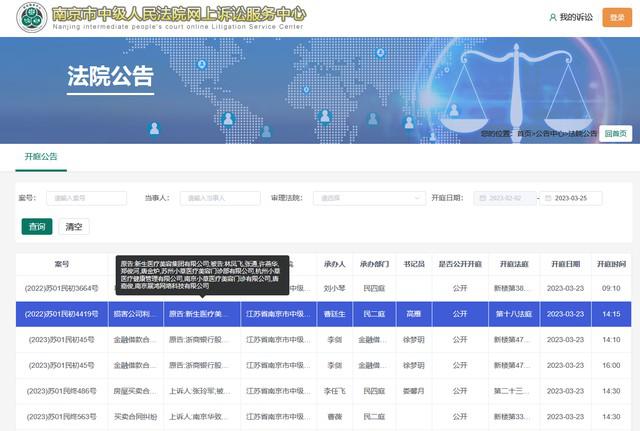Open the 我的诉讼 link
This screenshot has height=431, width=640.
coord(576,17)
